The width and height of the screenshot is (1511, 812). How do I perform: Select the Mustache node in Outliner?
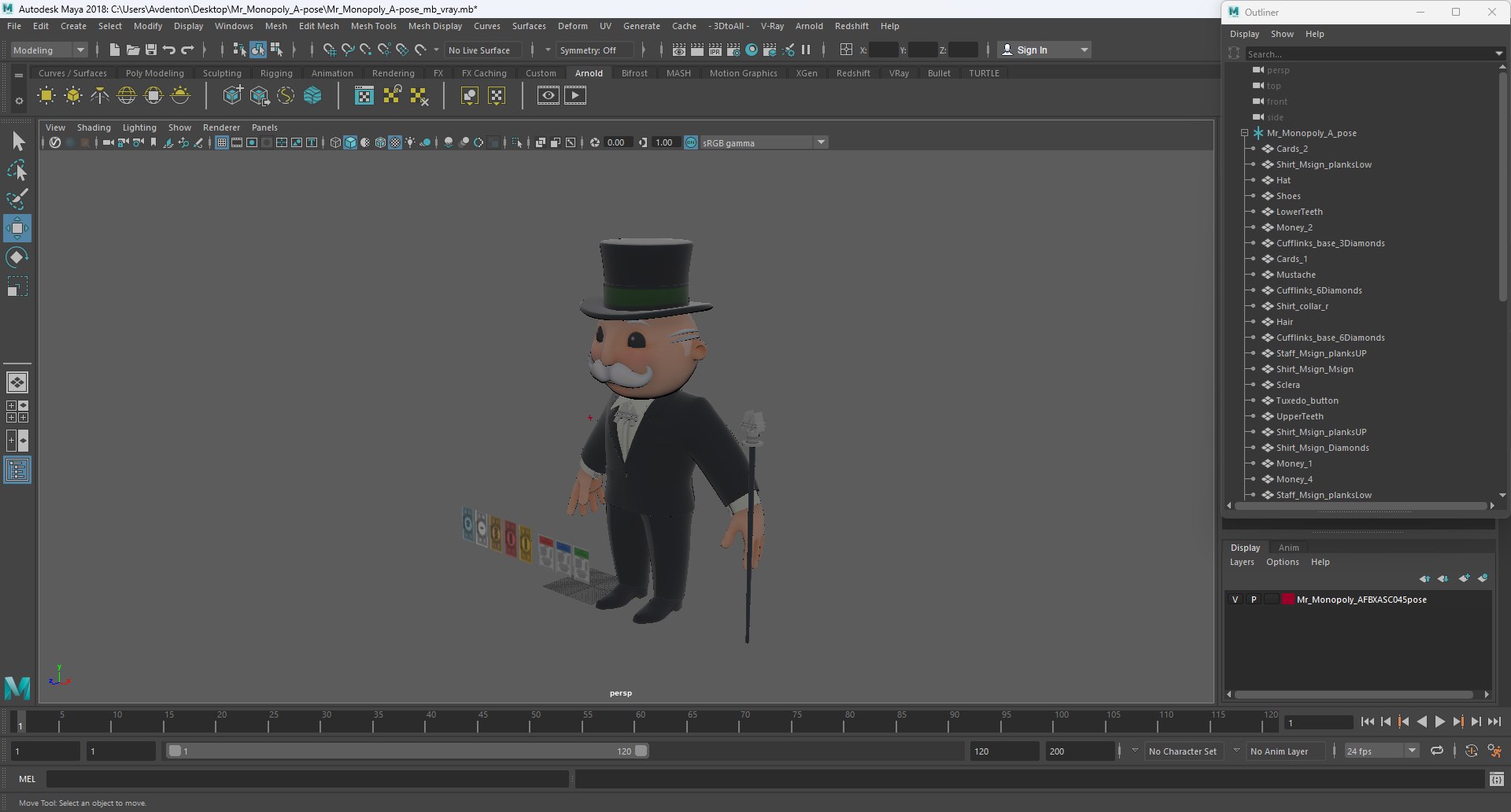pos(1295,275)
